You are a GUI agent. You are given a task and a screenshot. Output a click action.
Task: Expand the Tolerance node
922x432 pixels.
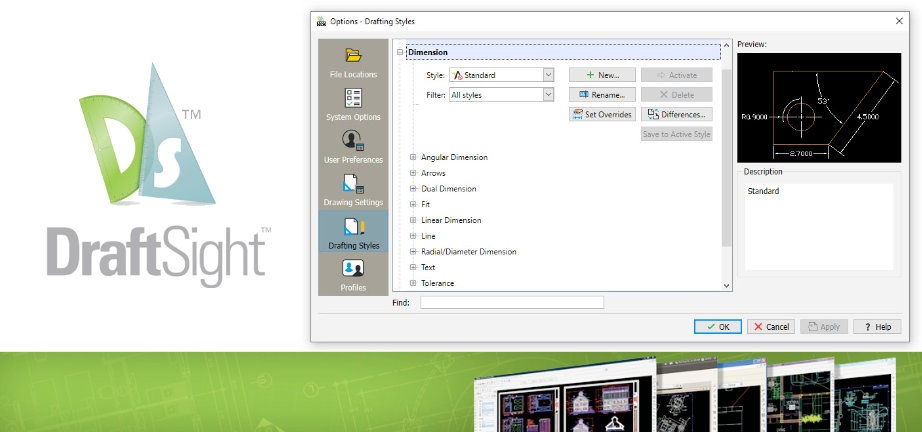(x=413, y=283)
